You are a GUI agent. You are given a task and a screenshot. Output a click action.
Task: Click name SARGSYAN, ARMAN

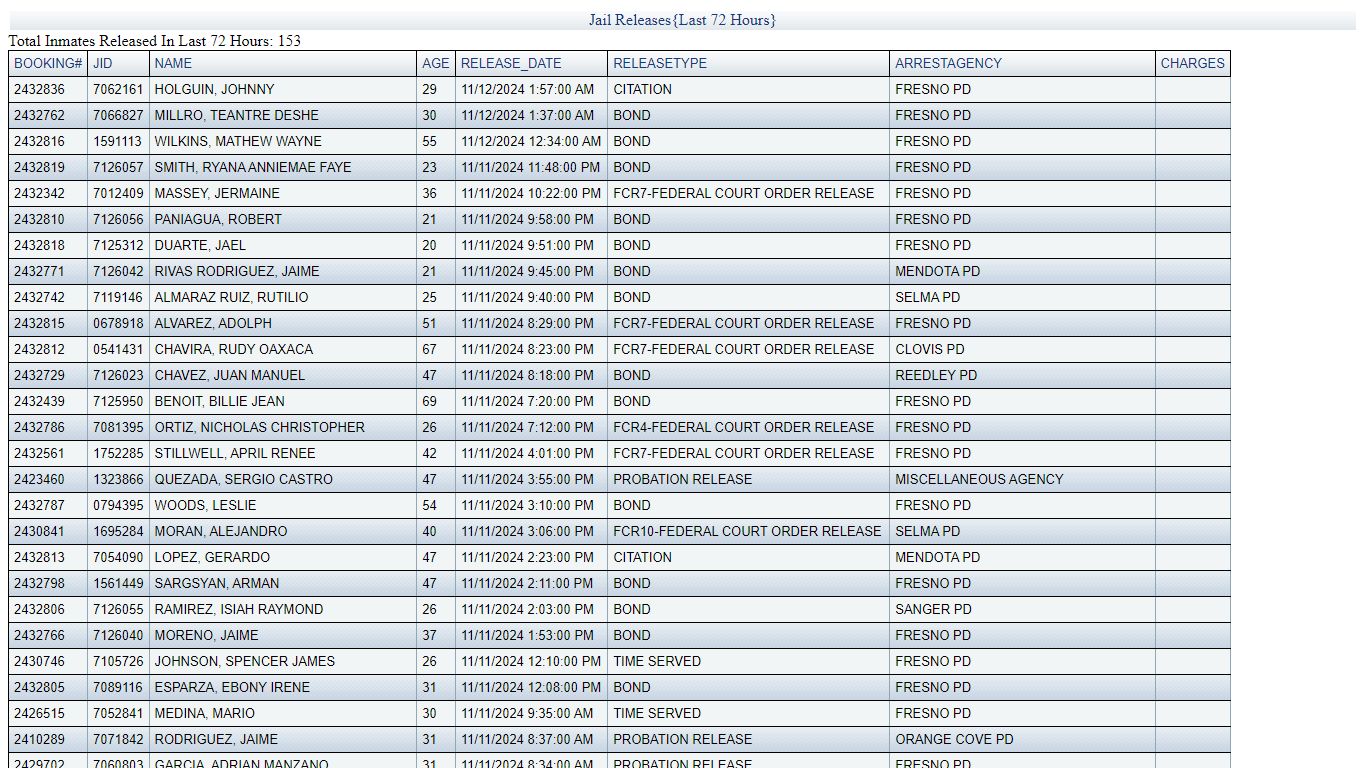[x=217, y=583]
